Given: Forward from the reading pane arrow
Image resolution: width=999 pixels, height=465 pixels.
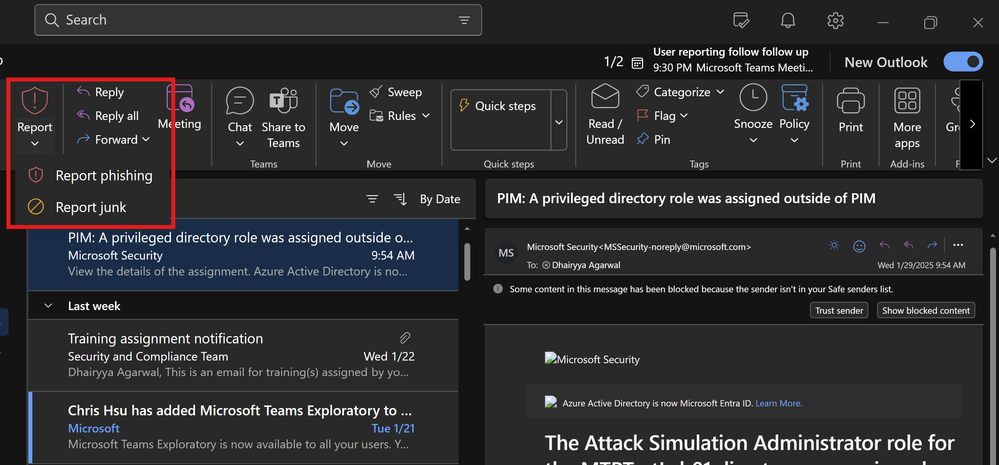Looking at the screenshot, I should (x=932, y=245).
